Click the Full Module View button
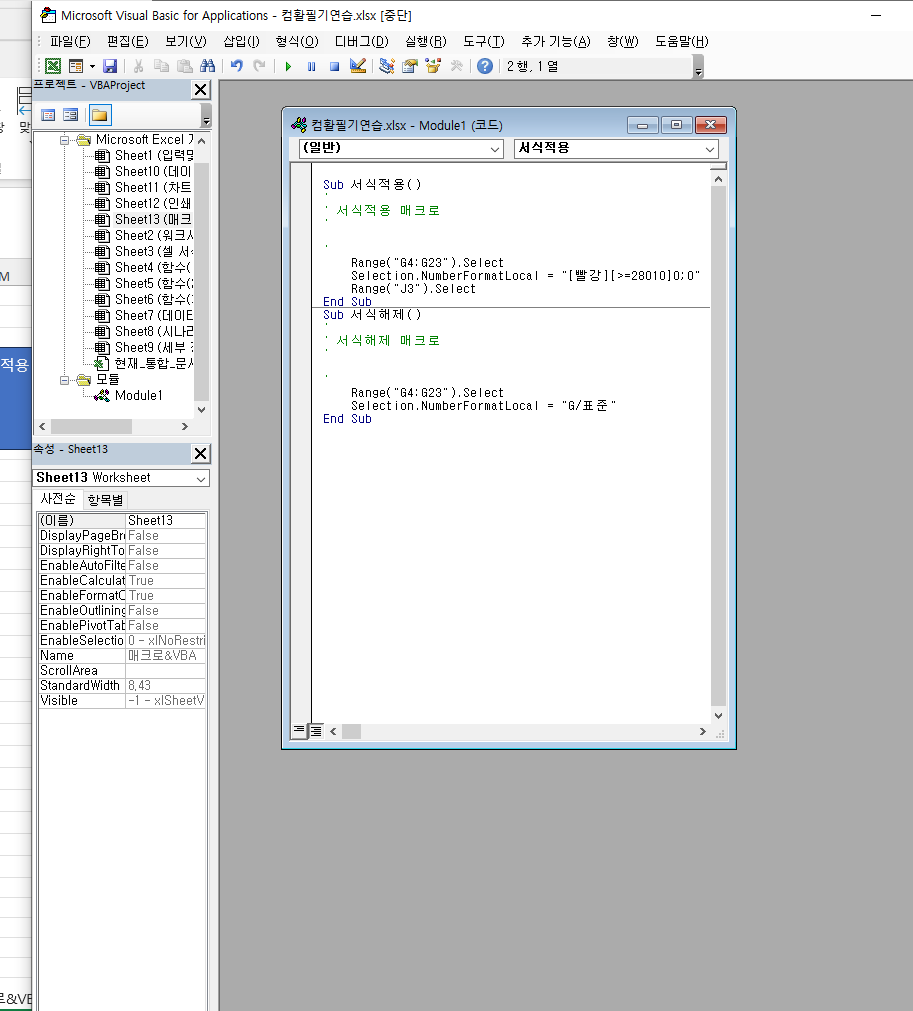 316,731
